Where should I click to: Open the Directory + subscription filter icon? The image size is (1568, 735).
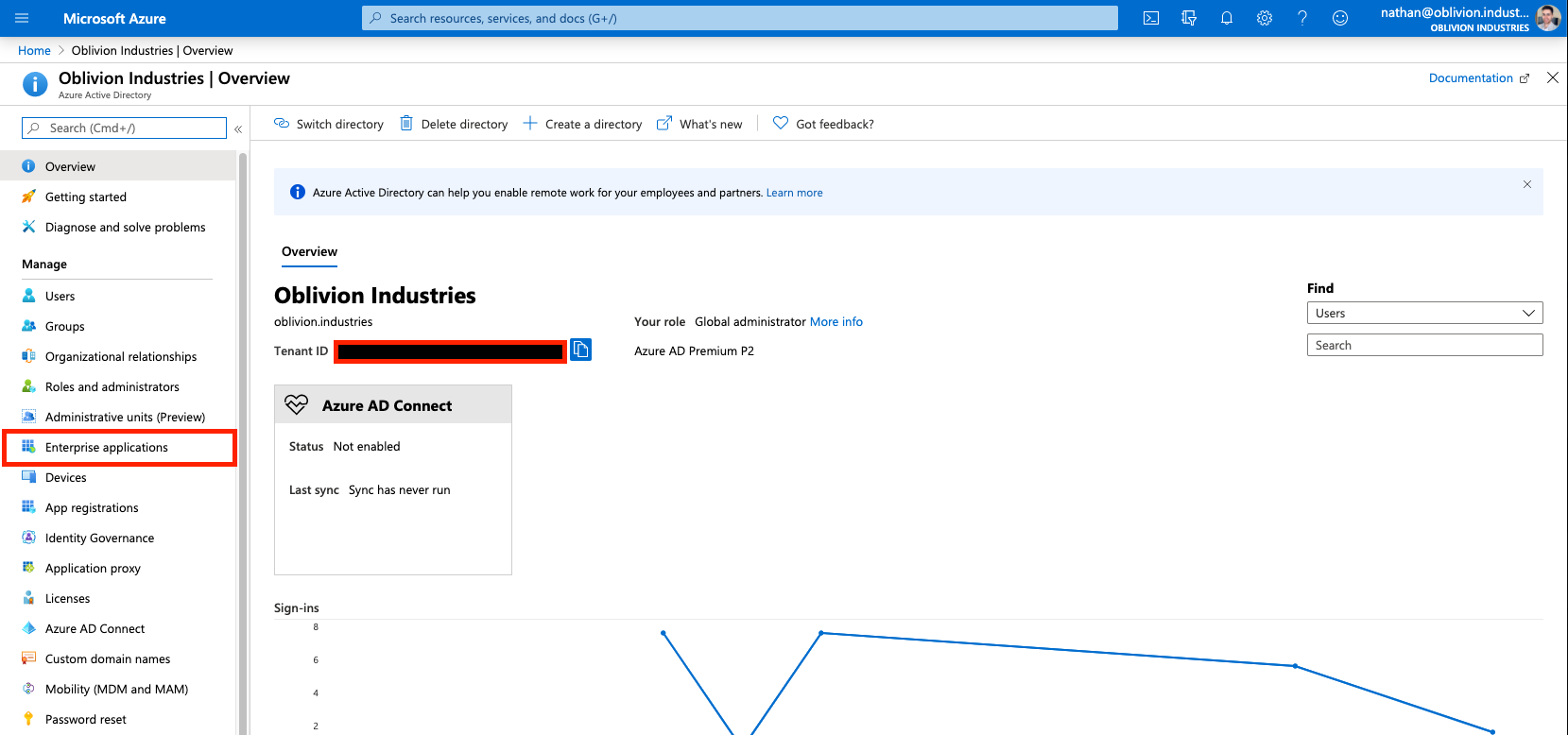[1189, 18]
